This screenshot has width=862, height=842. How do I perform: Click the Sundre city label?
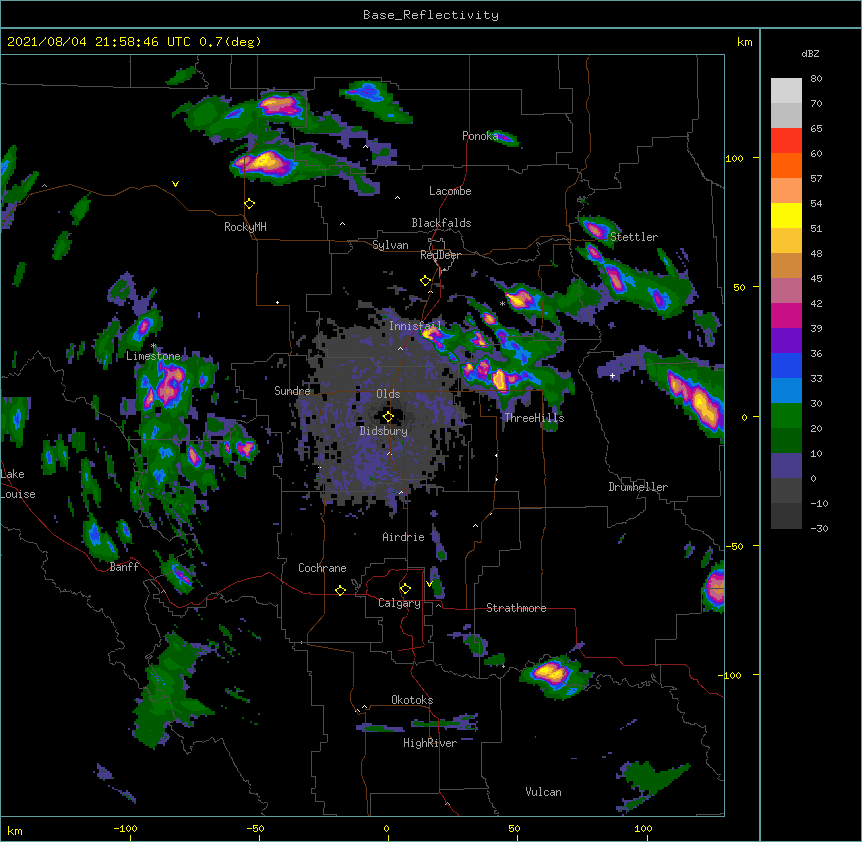(292, 391)
